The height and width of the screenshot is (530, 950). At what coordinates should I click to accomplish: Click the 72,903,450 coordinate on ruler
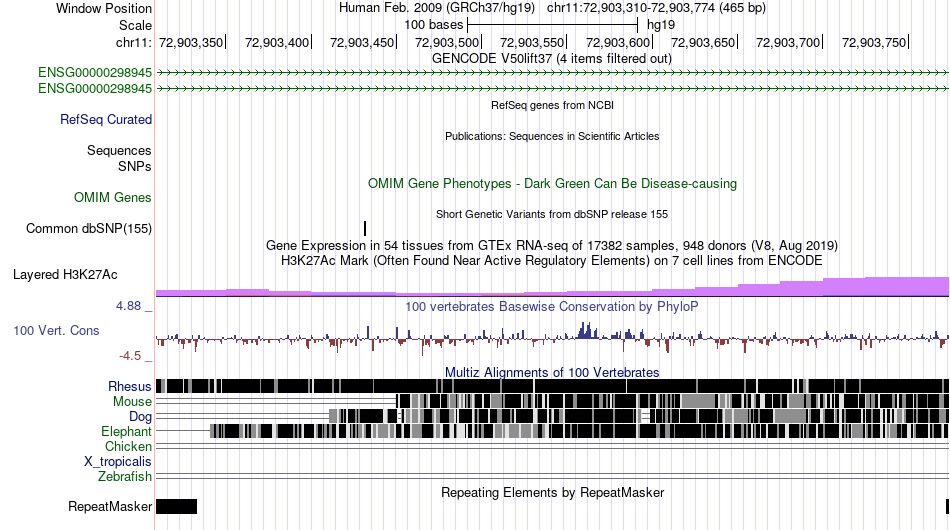pos(362,42)
